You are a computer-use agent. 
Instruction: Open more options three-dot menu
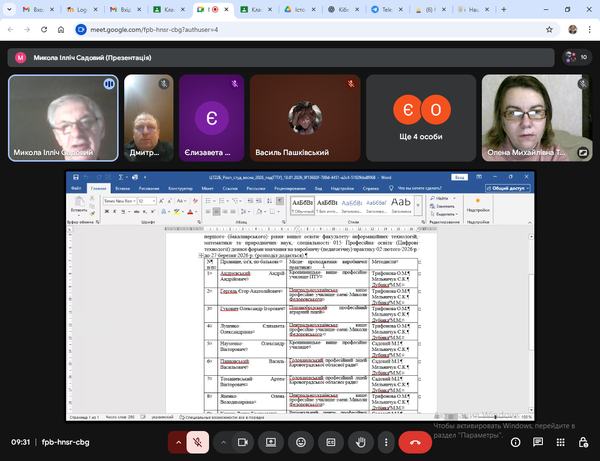[x=386, y=441]
